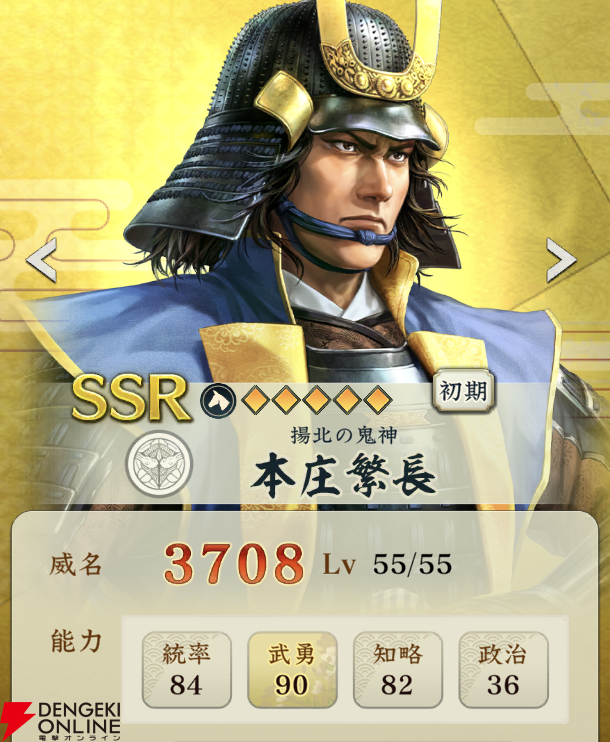The image size is (610, 742).
Task: Select the first orange rarity diamond
Action: pos(256,400)
